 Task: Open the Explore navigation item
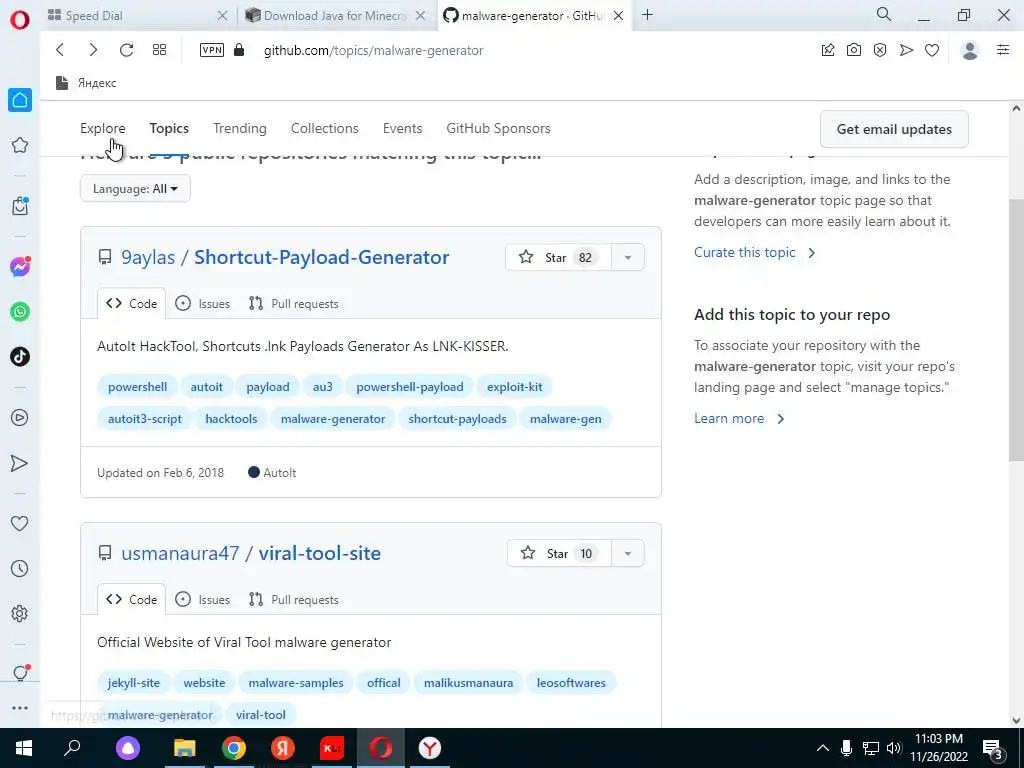click(103, 129)
